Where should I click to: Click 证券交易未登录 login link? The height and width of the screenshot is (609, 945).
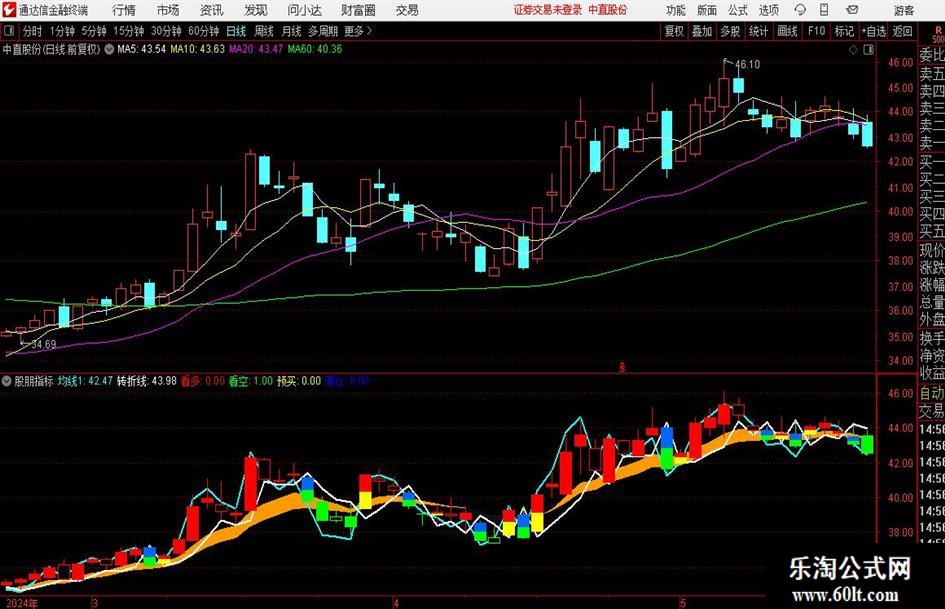(x=548, y=10)
